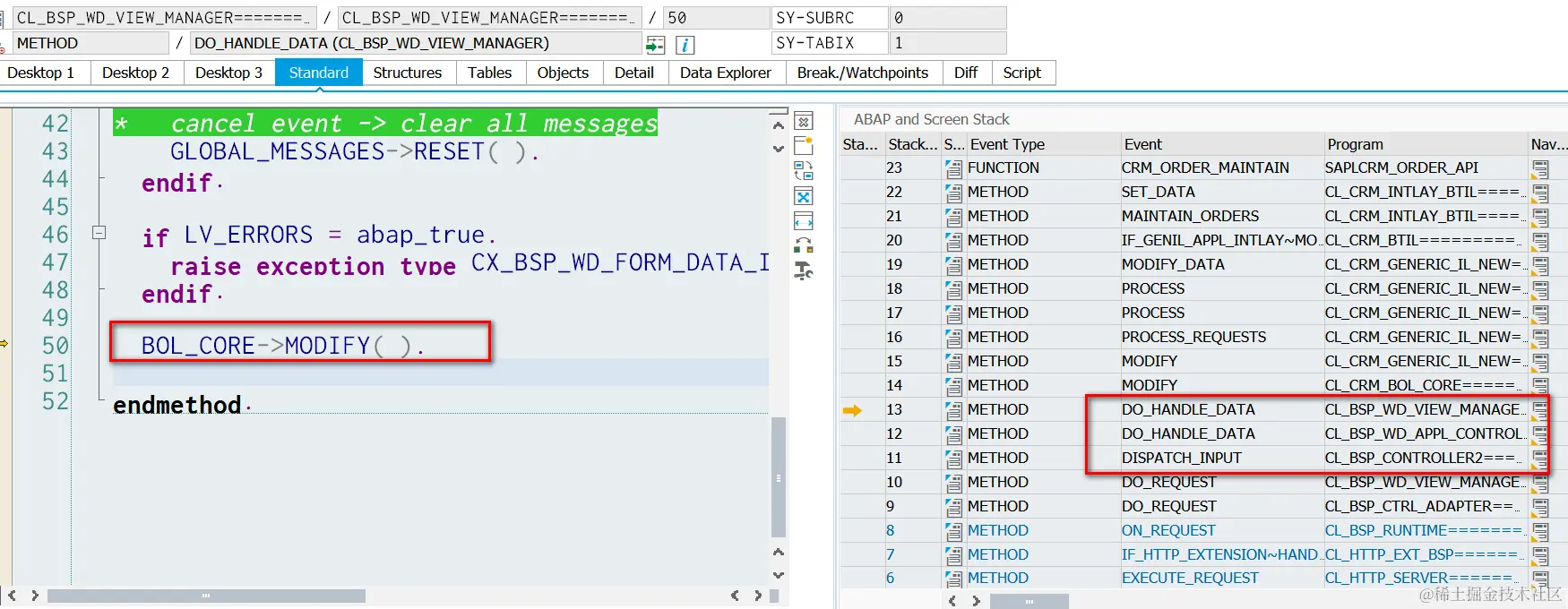Open the Detail tab
Viewport: 1568px width, 609px height.
click(634, 73)
